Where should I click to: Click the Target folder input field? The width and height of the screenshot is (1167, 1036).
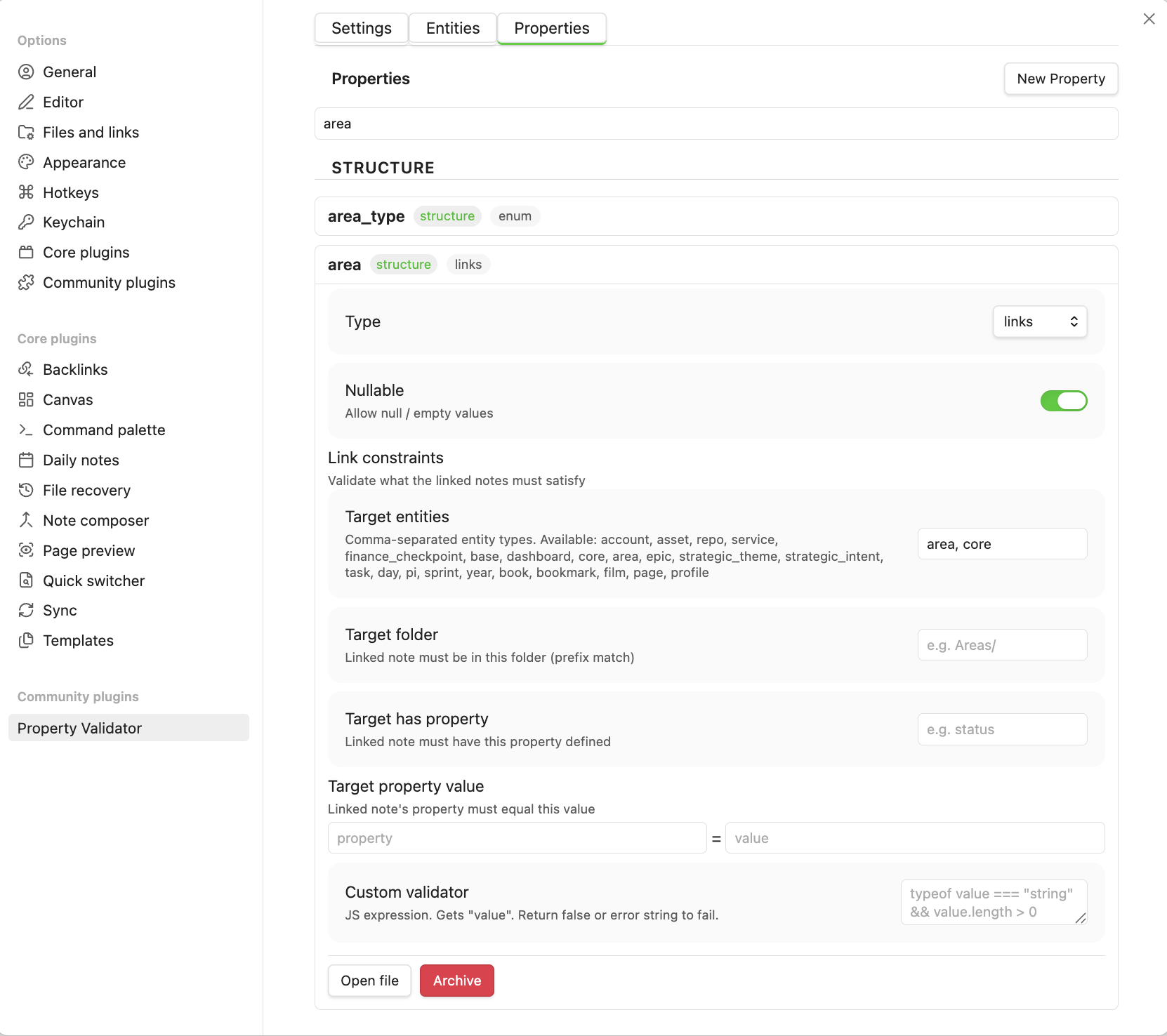(x=1001, y=645)
